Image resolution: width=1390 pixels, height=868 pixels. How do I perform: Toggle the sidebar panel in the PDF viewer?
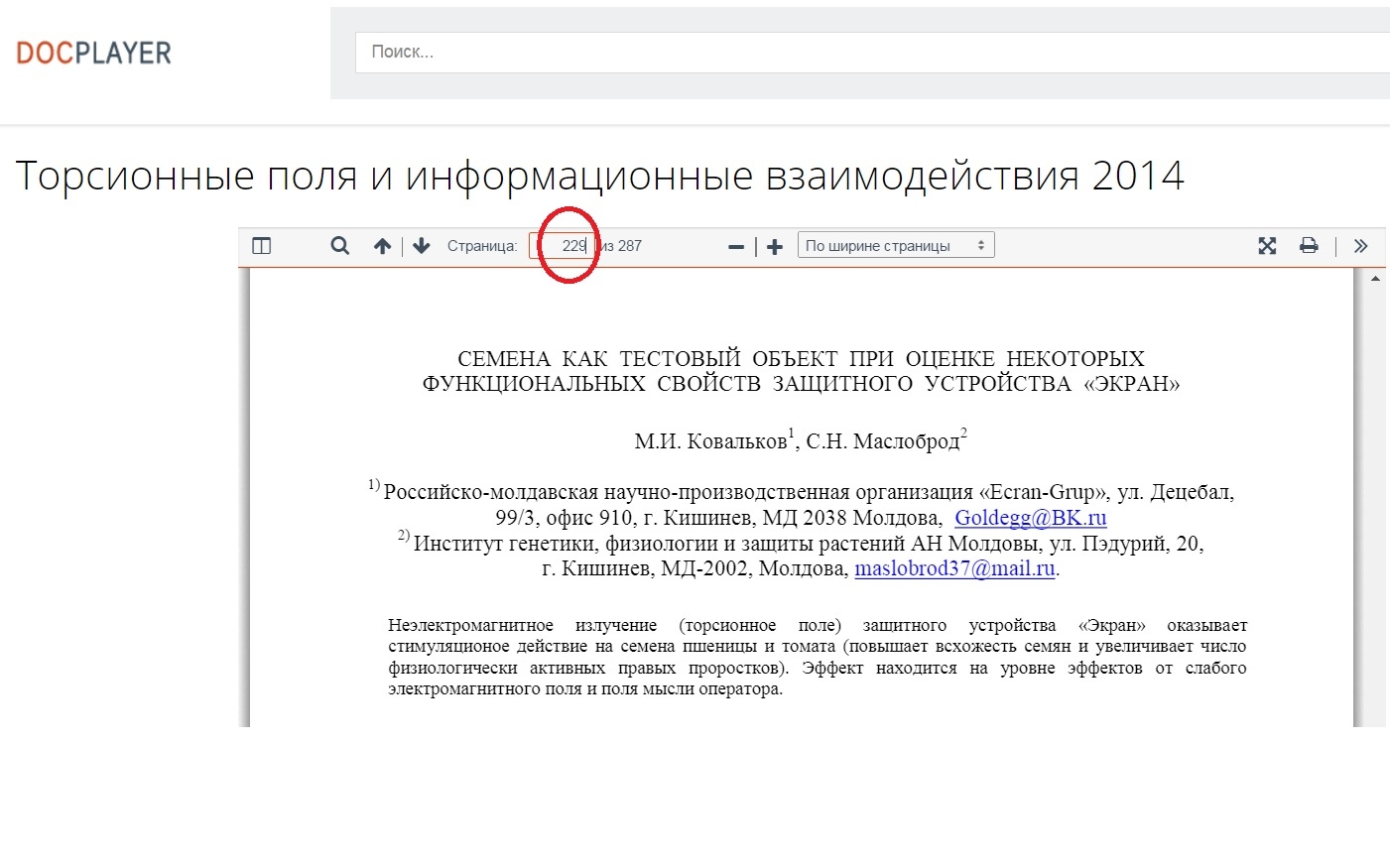[262, 246]
